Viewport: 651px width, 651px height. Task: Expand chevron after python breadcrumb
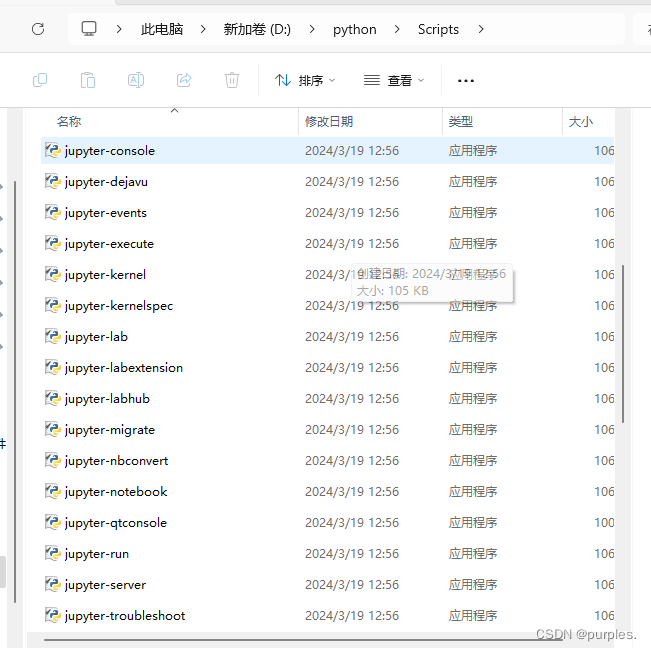click(397, 29)
